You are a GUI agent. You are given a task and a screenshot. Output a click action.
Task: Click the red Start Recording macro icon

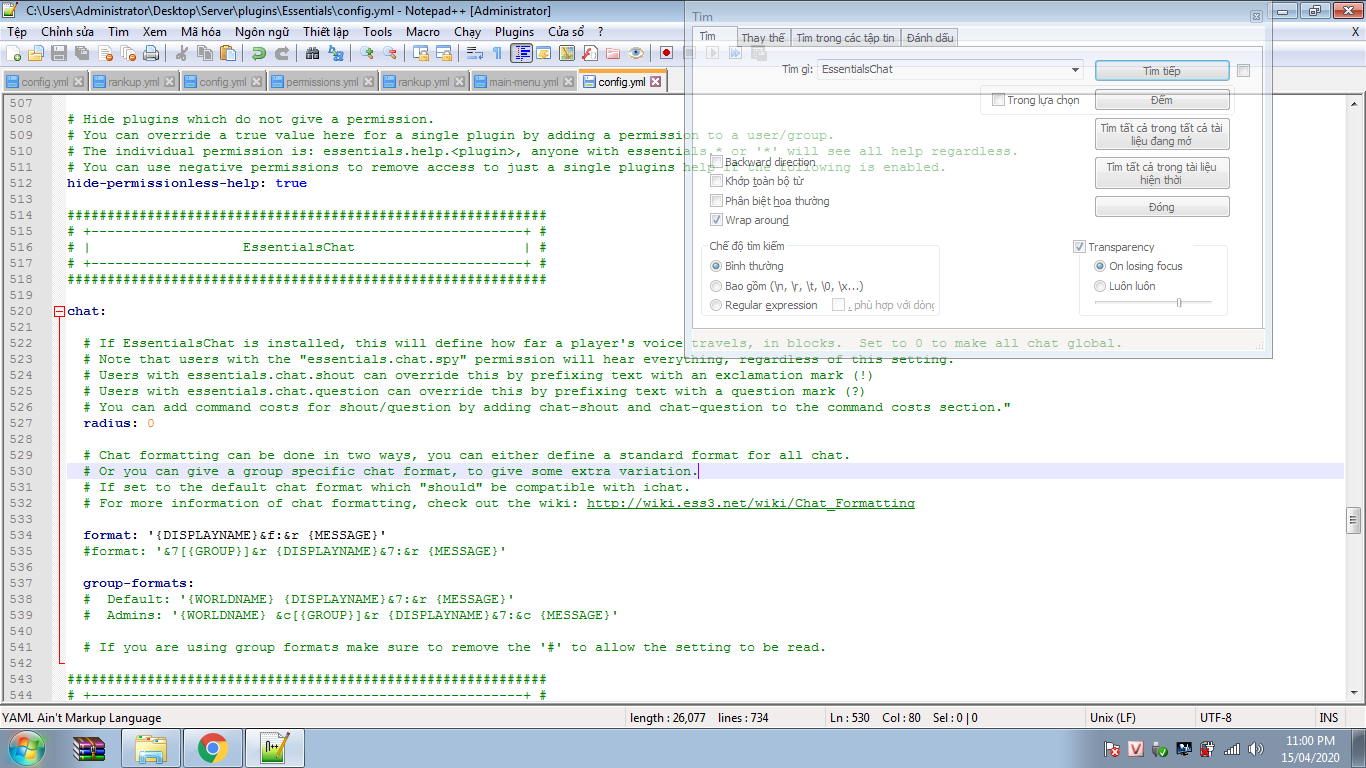point(666,53)
